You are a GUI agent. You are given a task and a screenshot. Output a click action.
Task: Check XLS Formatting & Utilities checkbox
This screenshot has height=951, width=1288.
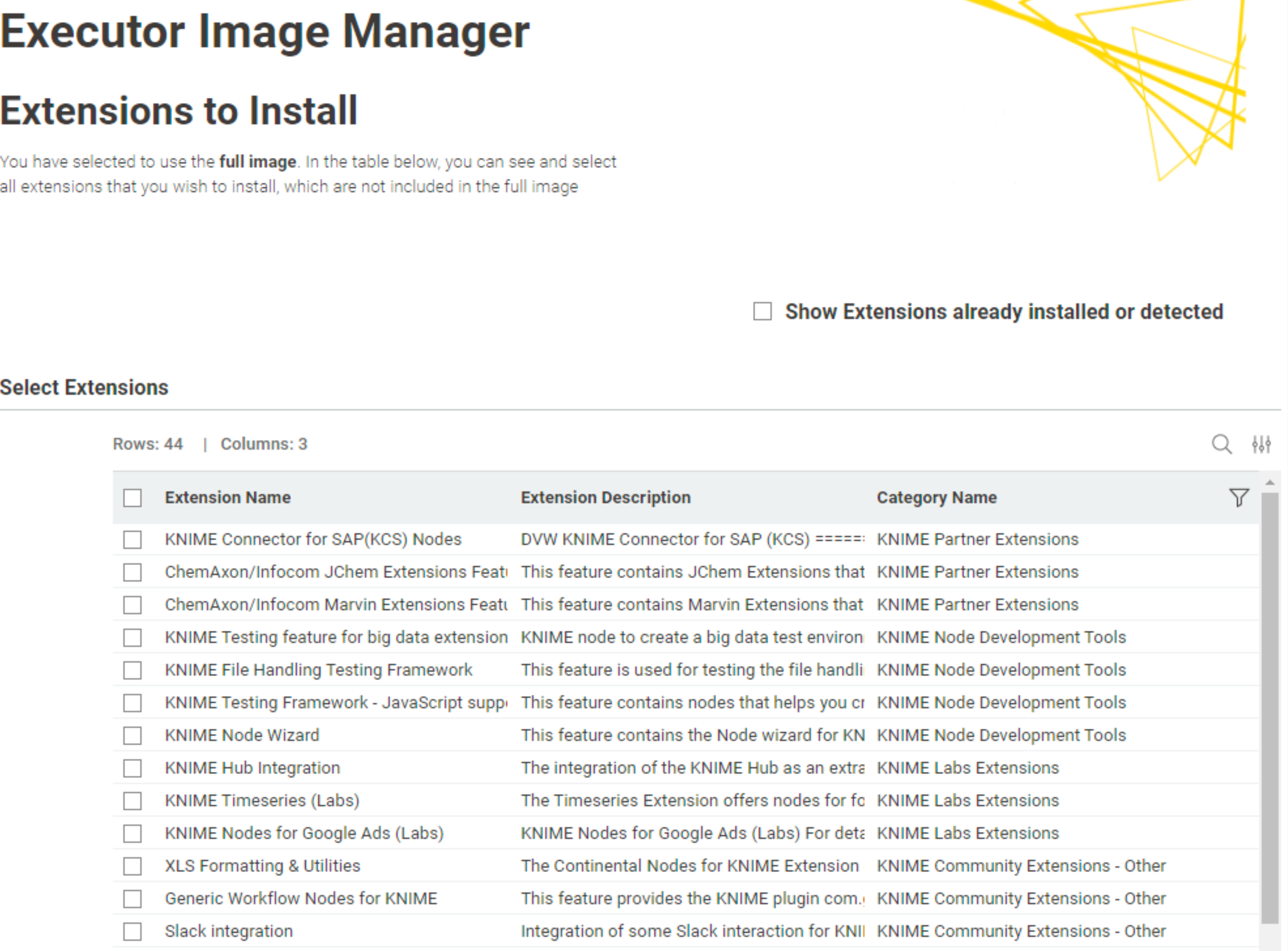click(x=132, y=866)
